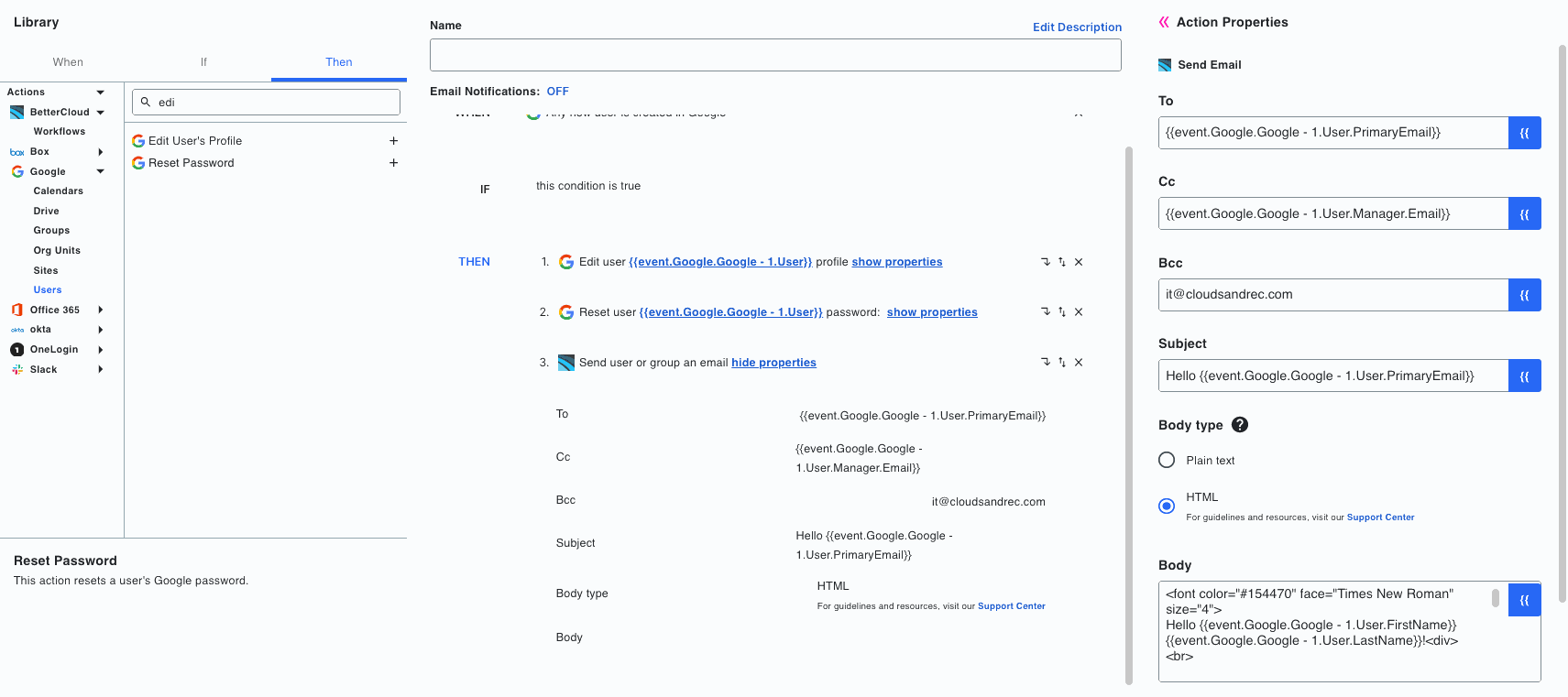Open the Actions dropdown arrow in Library
The width and height of the screenshot is (1568, 697).
tap(101, 93)
